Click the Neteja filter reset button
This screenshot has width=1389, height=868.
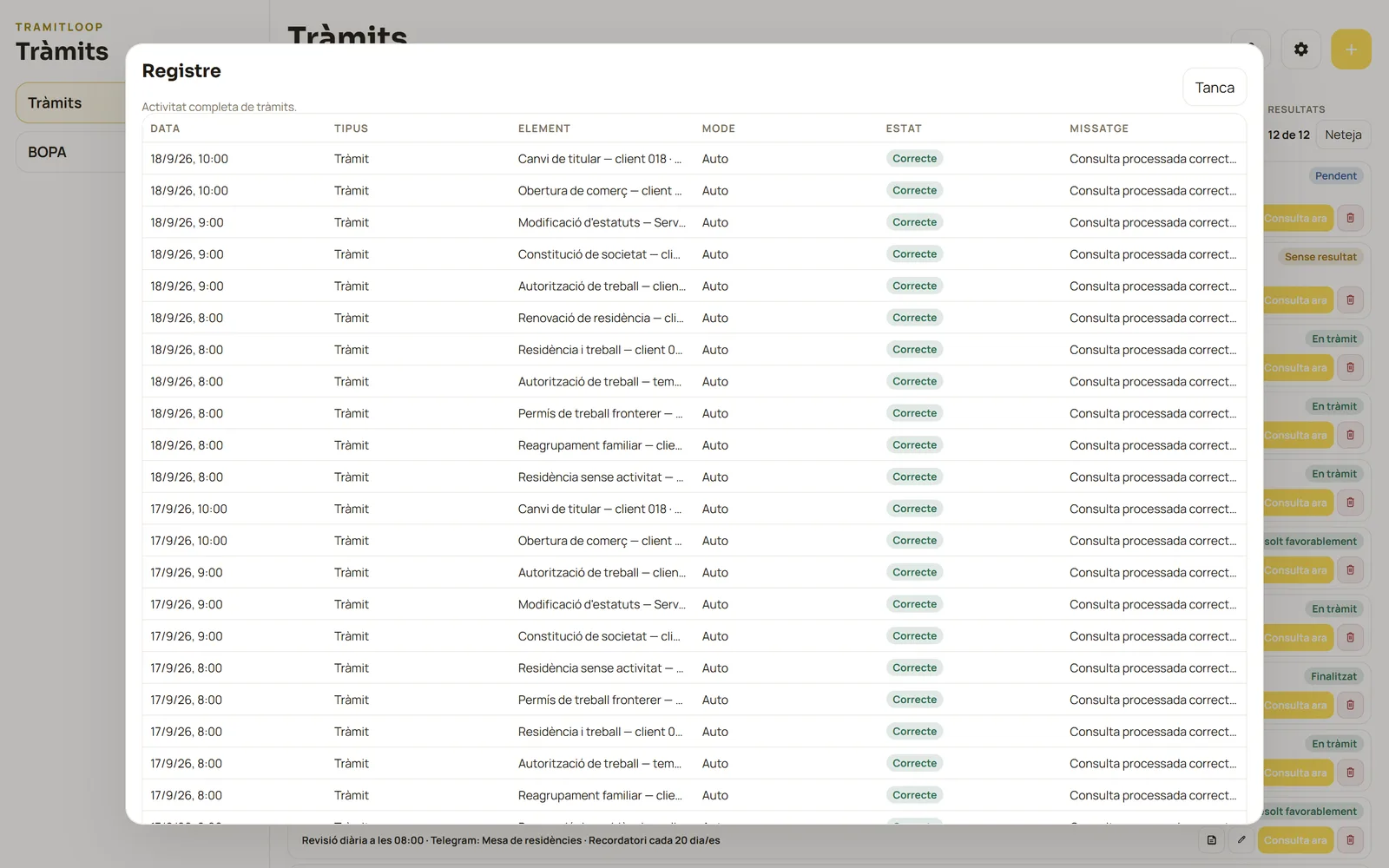1343,135
